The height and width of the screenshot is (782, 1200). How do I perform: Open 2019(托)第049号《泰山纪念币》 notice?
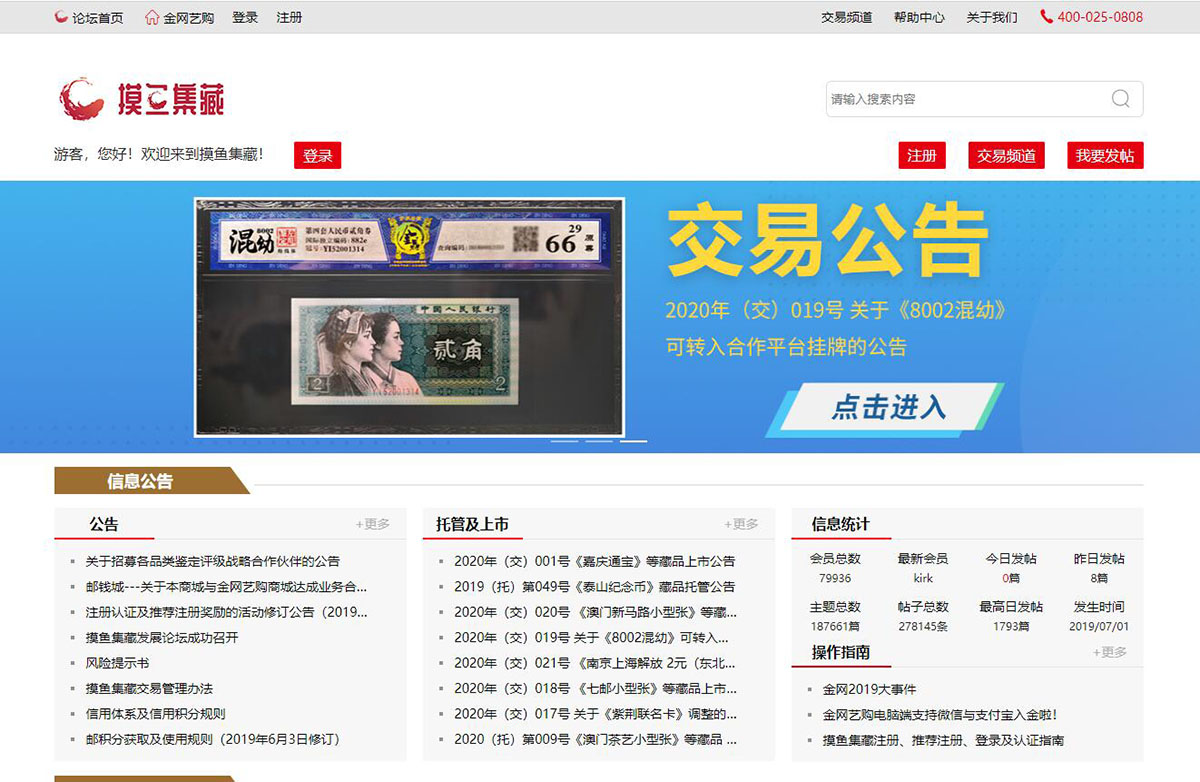[x=594, y=587]
